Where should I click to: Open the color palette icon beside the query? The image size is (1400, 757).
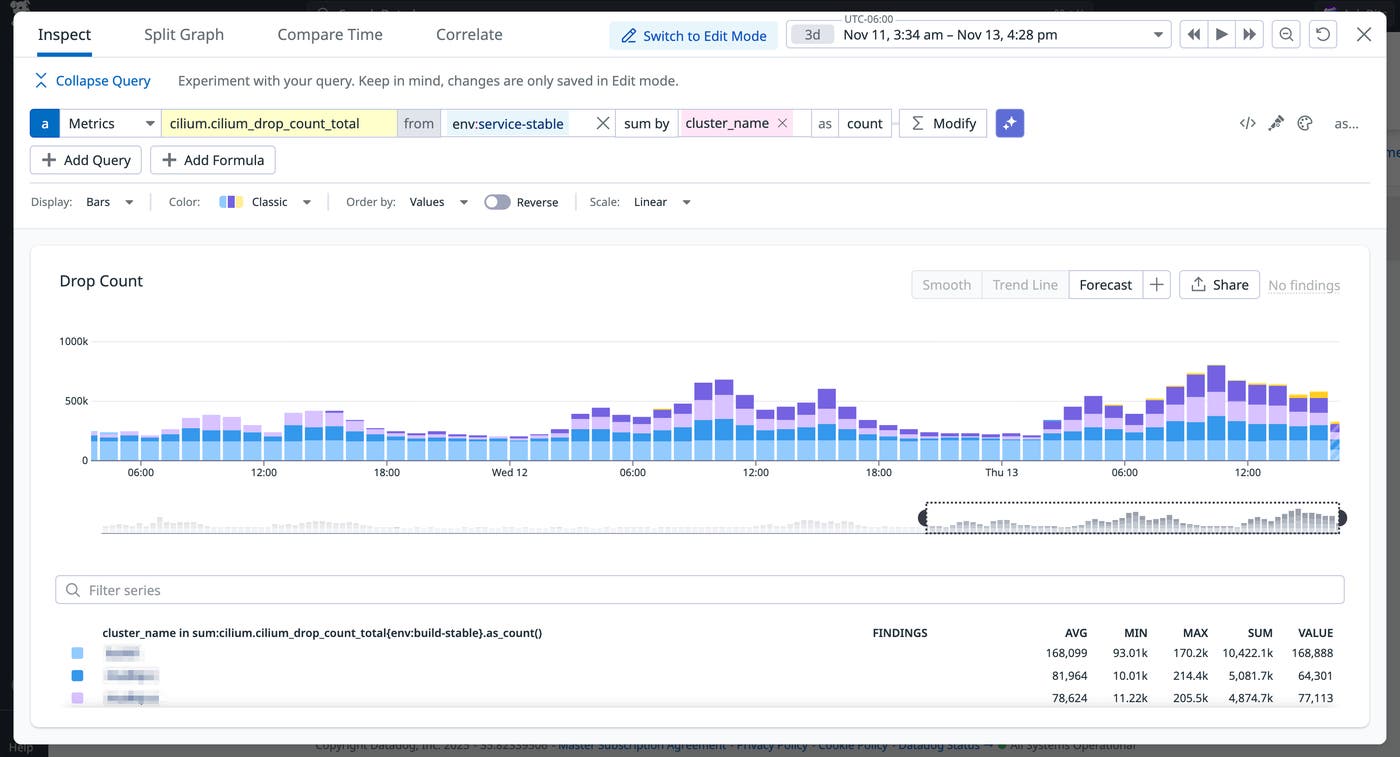coord(1303,122)
